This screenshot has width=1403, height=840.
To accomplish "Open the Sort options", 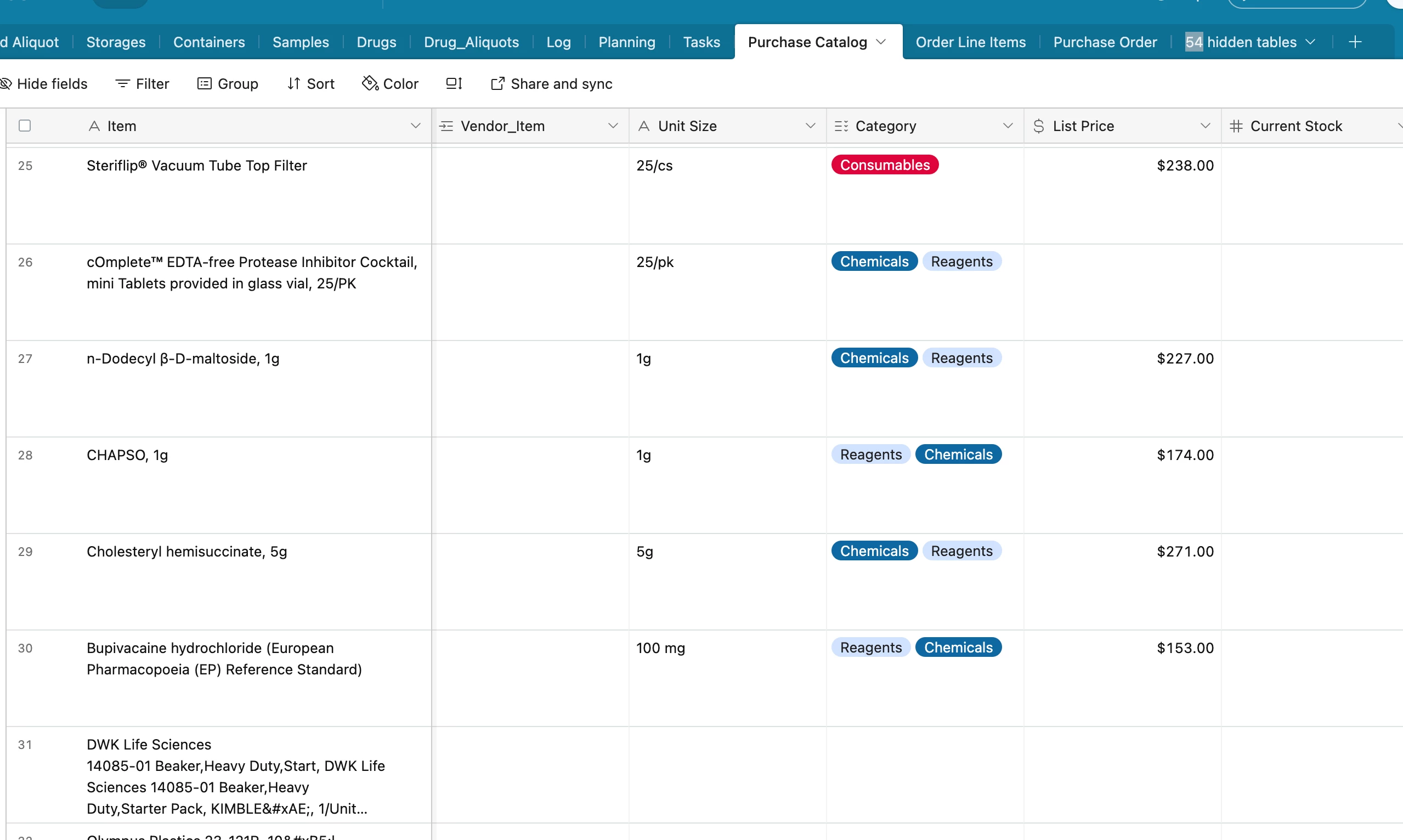I will (311, 84).
